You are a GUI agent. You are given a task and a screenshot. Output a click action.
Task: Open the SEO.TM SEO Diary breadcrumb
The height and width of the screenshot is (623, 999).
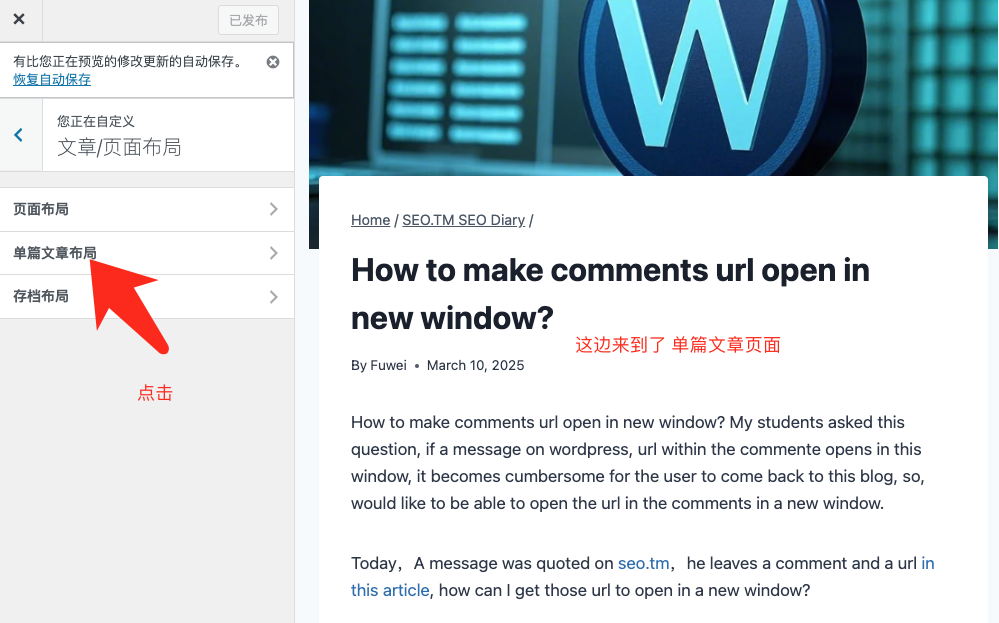point(463,220)
